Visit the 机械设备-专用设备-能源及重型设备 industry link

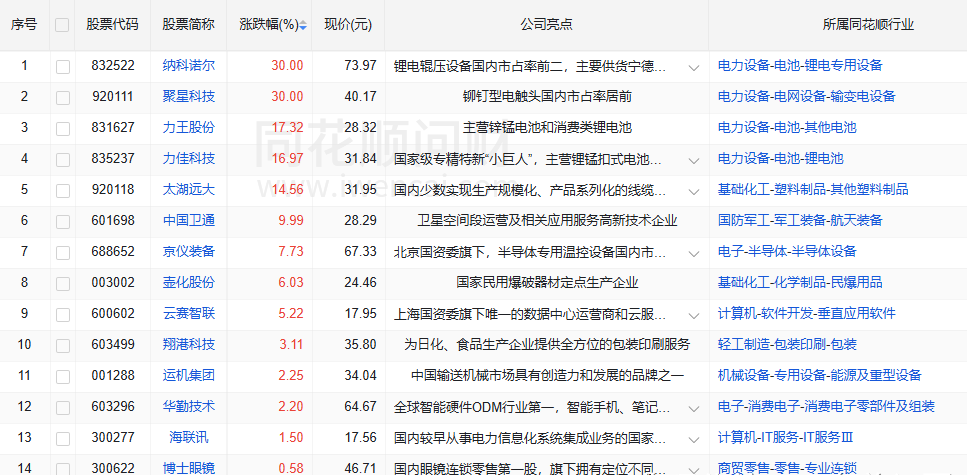coord(819,376)
